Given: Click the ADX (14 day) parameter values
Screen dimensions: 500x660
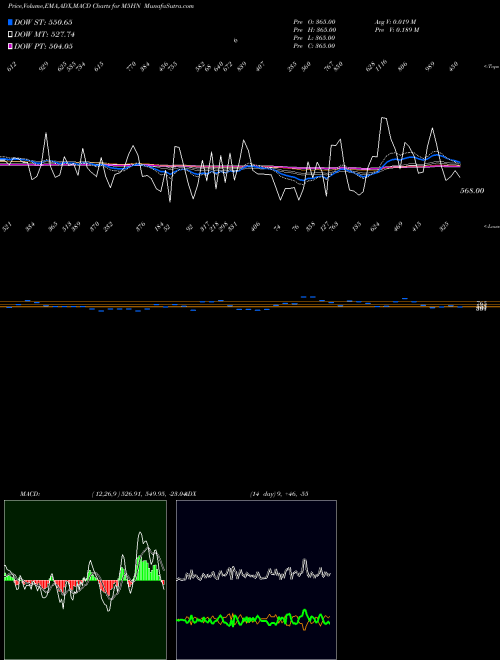Looking at the screenshot, I should tap(279, 494).
